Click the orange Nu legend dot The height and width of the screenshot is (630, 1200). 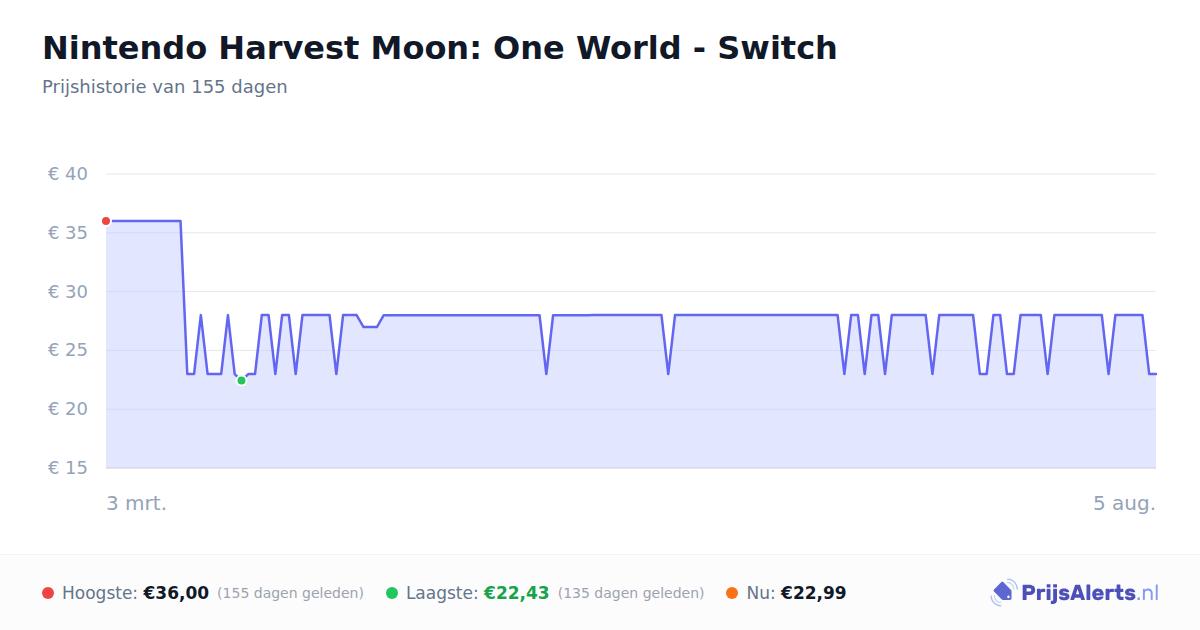[732, 593]
